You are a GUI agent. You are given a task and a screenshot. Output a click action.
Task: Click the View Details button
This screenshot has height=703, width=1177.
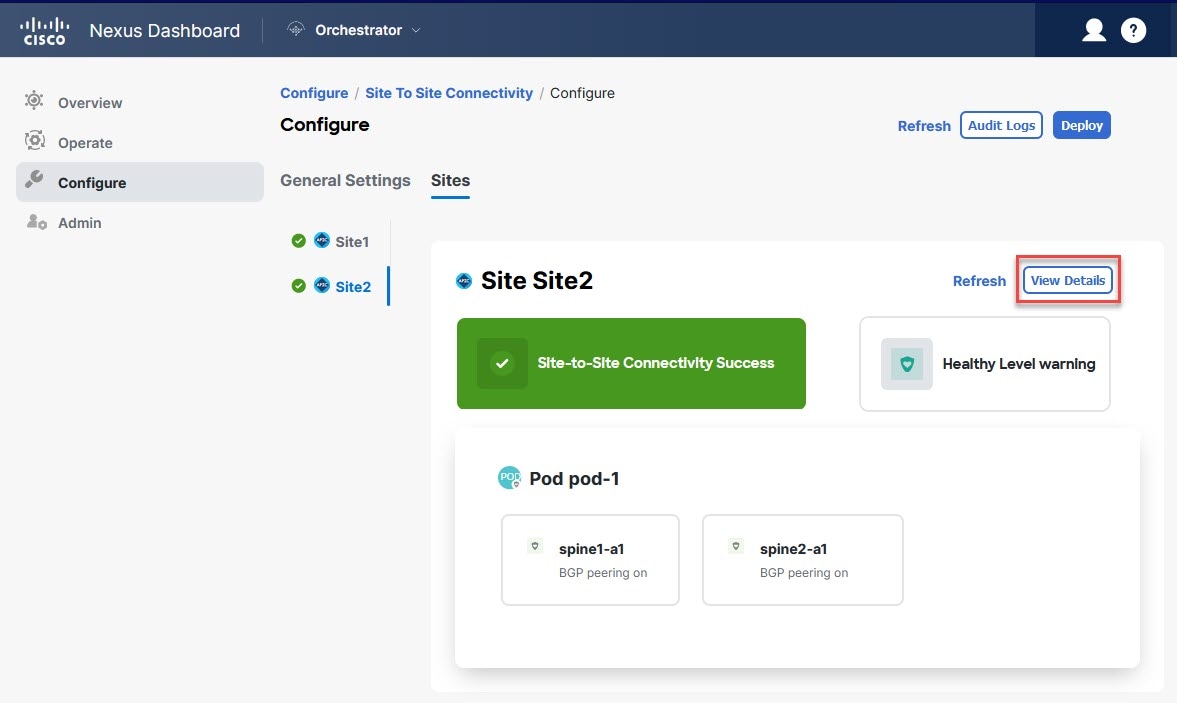click(1067, 280)
